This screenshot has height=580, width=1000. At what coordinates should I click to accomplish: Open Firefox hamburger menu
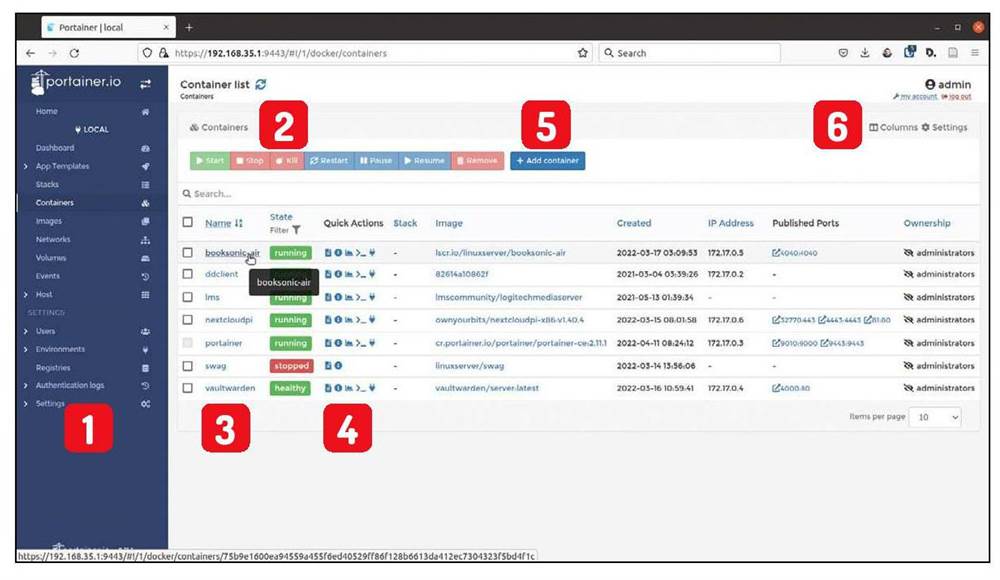pos(974,53)
